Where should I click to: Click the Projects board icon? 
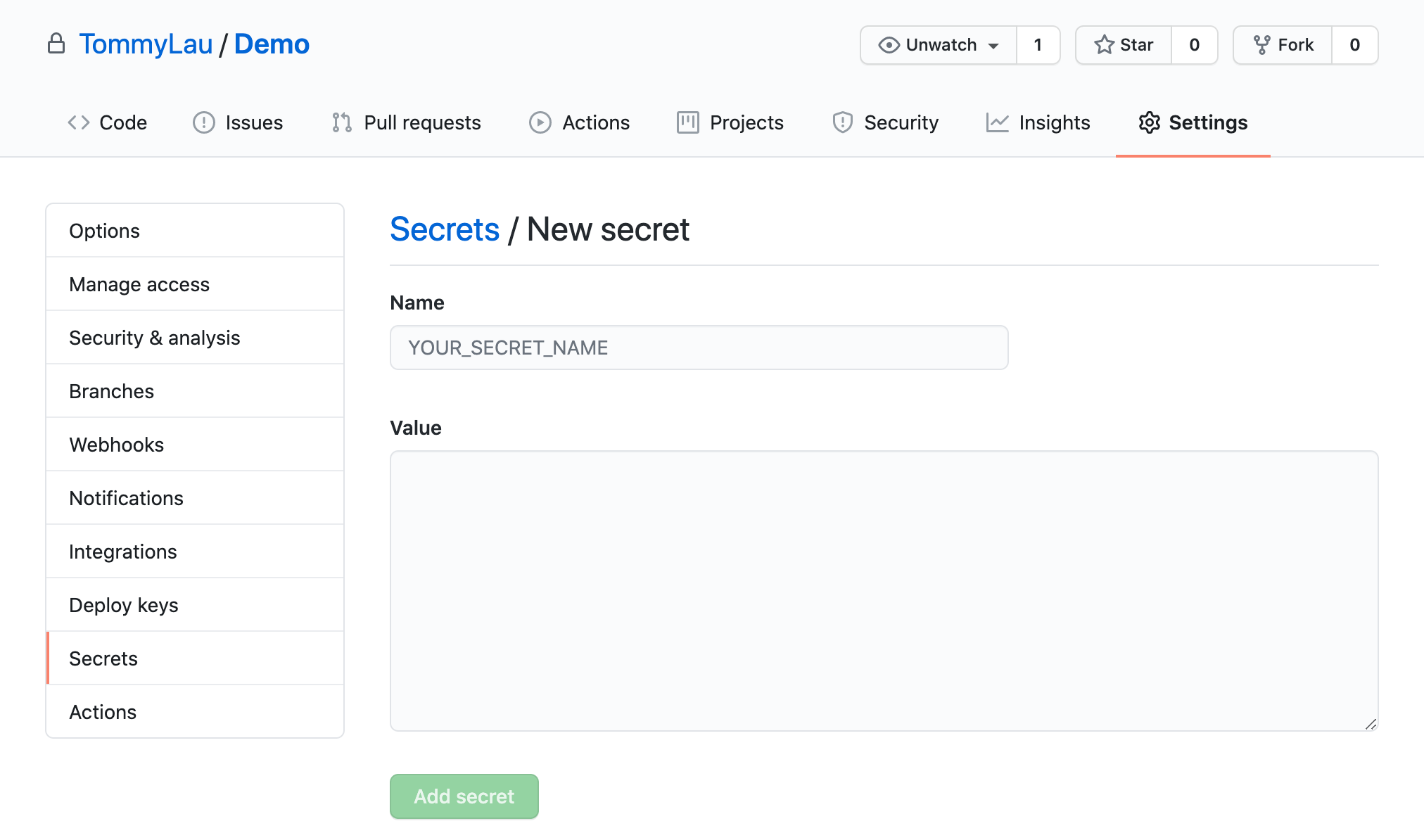pyautogui.click(x=687, y=122)
